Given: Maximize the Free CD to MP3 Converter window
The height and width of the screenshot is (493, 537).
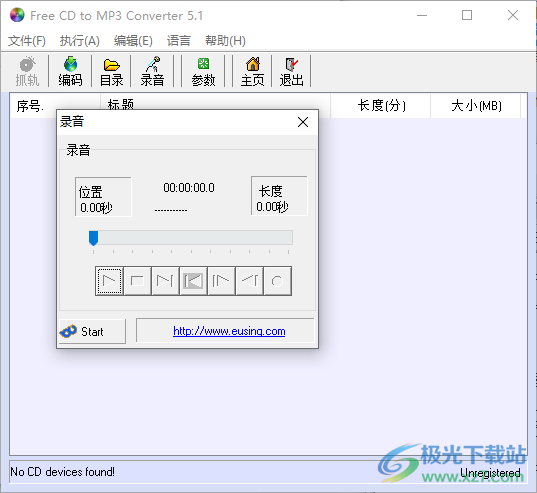Looking at the screenshot, I should pyautogui.click(x=467, y=15).
